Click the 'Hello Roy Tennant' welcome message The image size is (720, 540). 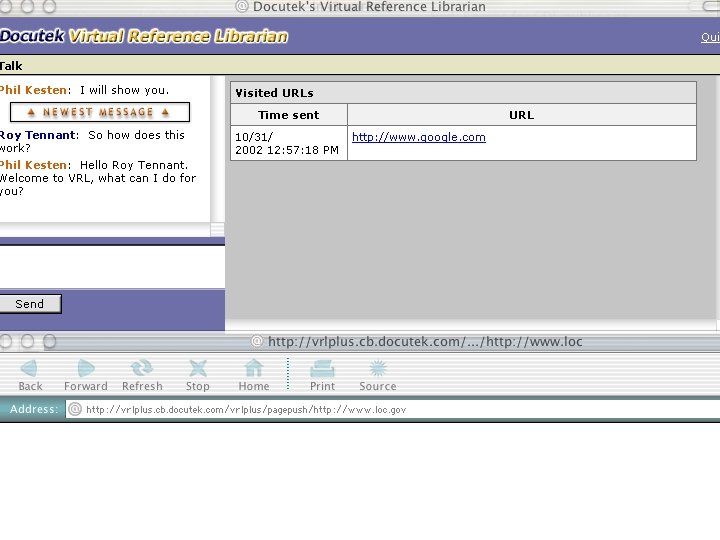click(97, 178)
